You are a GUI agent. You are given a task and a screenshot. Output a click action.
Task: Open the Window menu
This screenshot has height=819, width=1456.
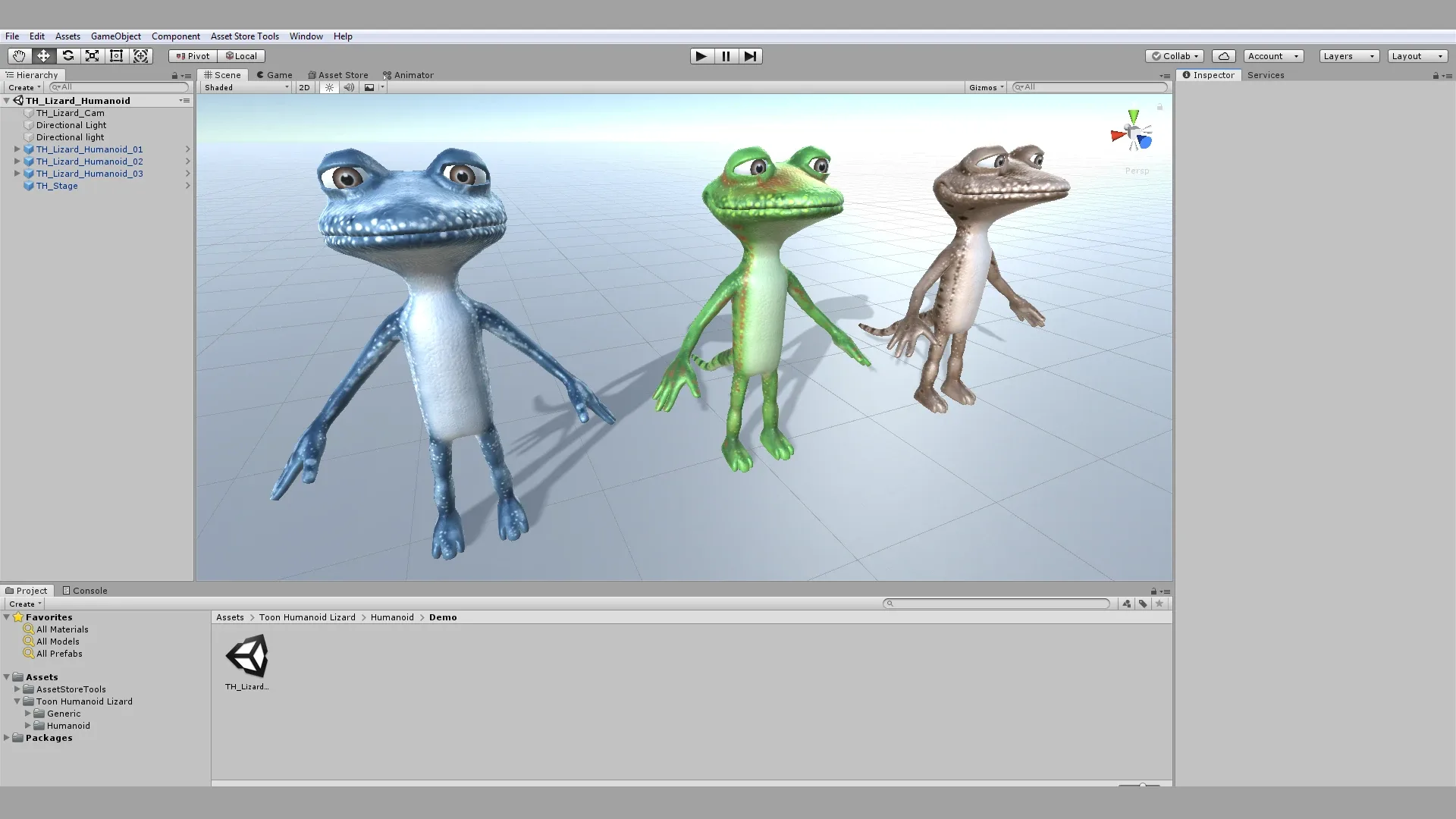[x=306, y=36]
